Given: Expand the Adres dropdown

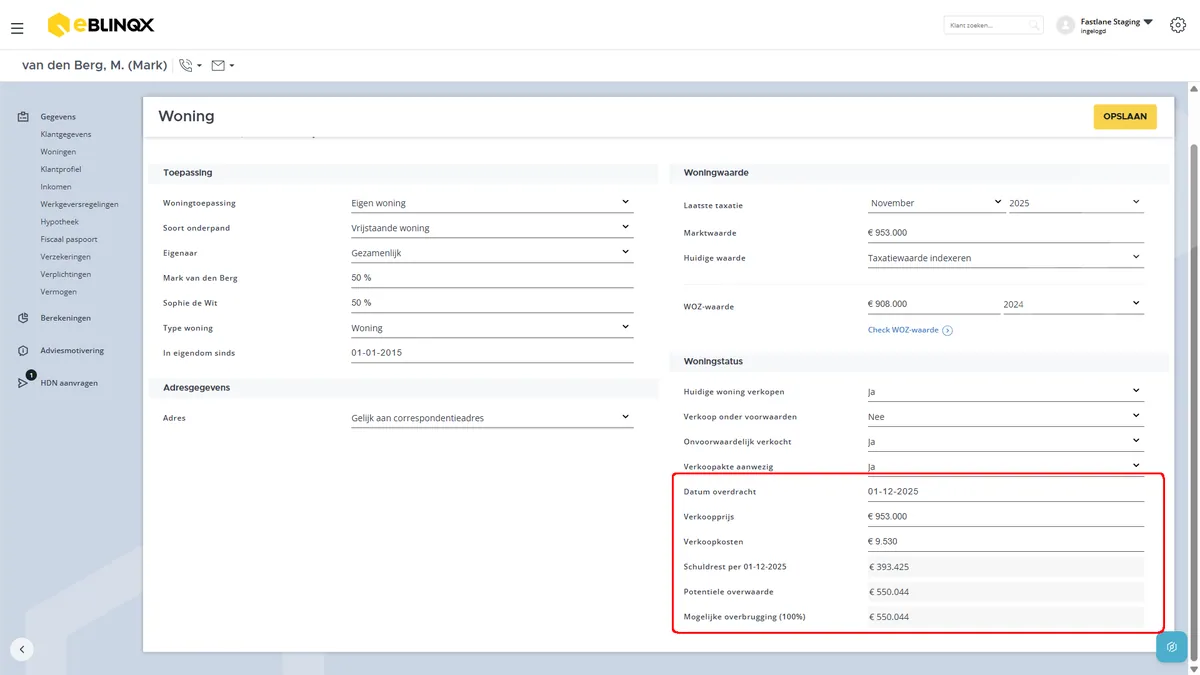Looking at the screenshot, I should click(492, 418).
